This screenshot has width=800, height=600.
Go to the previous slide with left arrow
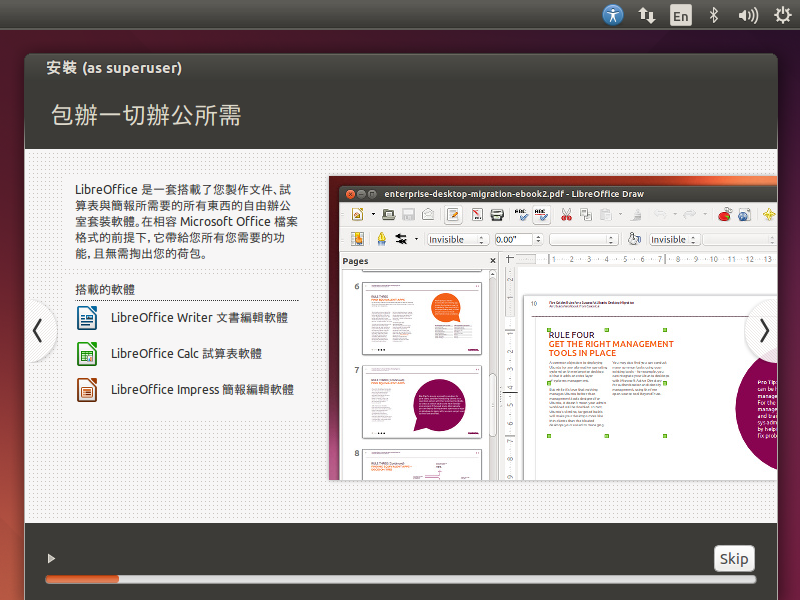point(37,330)
